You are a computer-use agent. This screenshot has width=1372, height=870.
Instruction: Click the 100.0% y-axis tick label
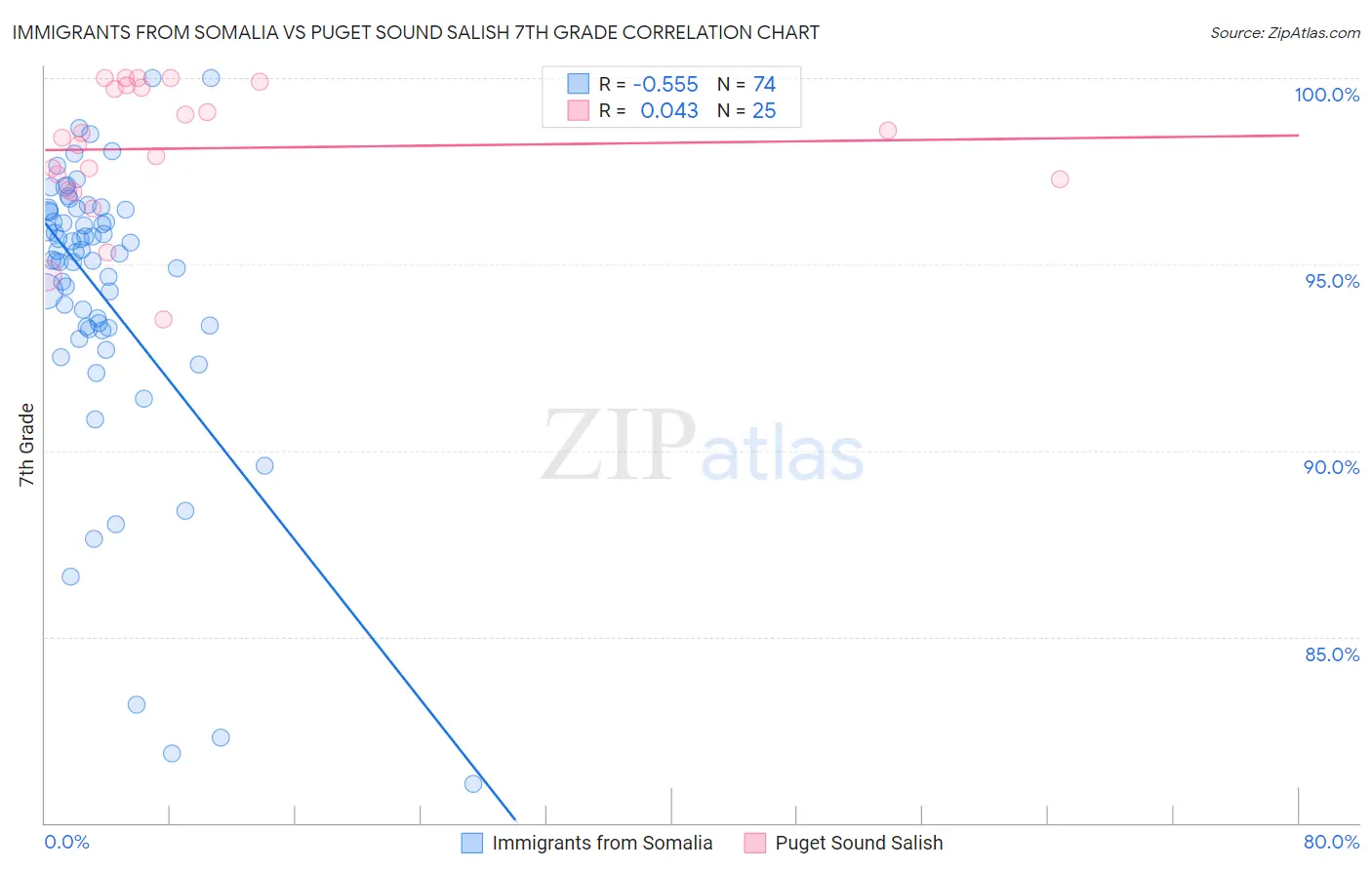tap(1326, 95)
